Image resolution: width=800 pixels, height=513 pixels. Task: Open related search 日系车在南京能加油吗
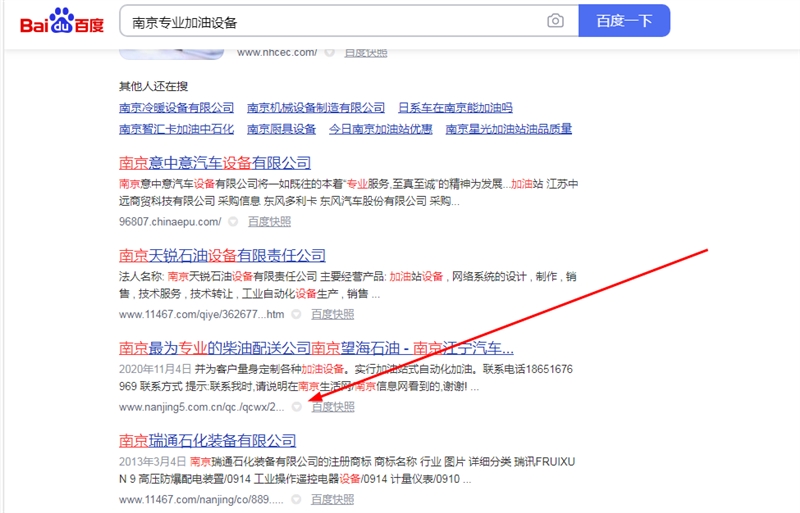coord(455,108)
